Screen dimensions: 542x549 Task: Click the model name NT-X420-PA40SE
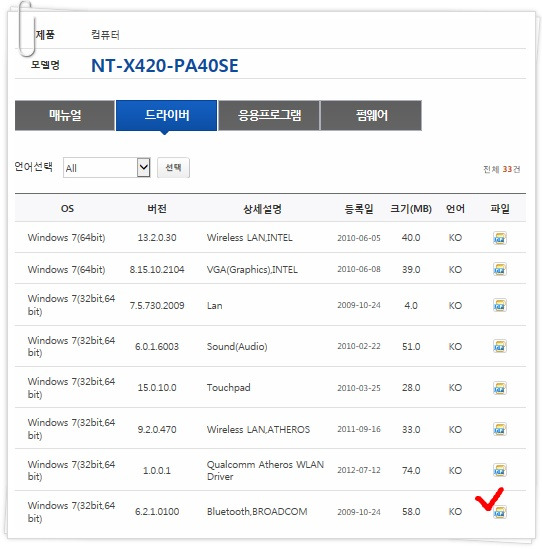pos(165,65)
